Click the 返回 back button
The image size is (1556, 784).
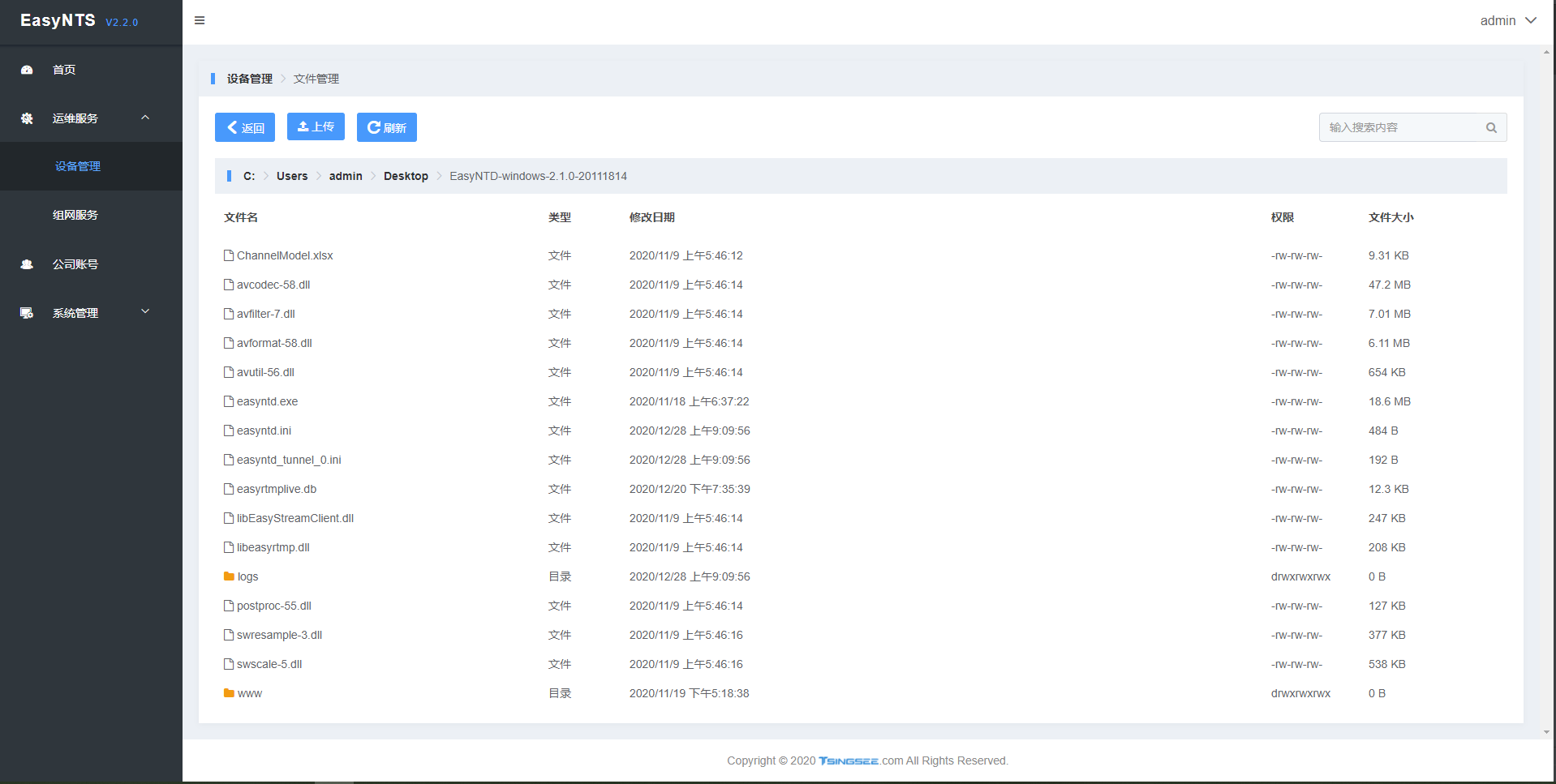pos(245,127)
